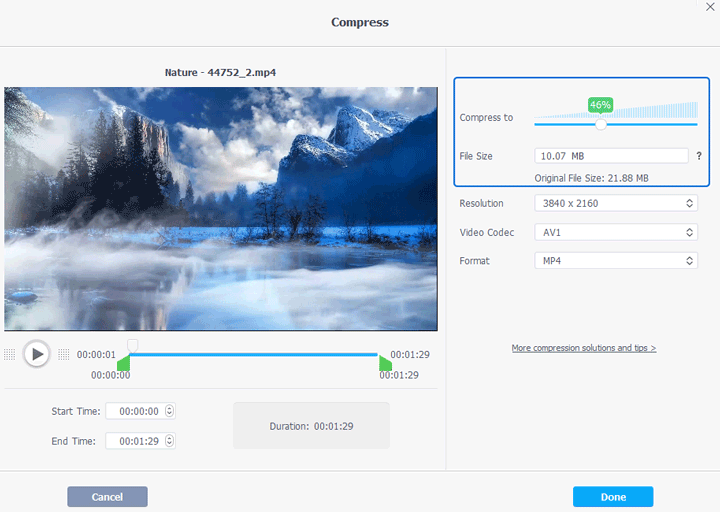Open the Video Codec dropdown
This screenshot has width=720, height=512.
coord(616,232)
